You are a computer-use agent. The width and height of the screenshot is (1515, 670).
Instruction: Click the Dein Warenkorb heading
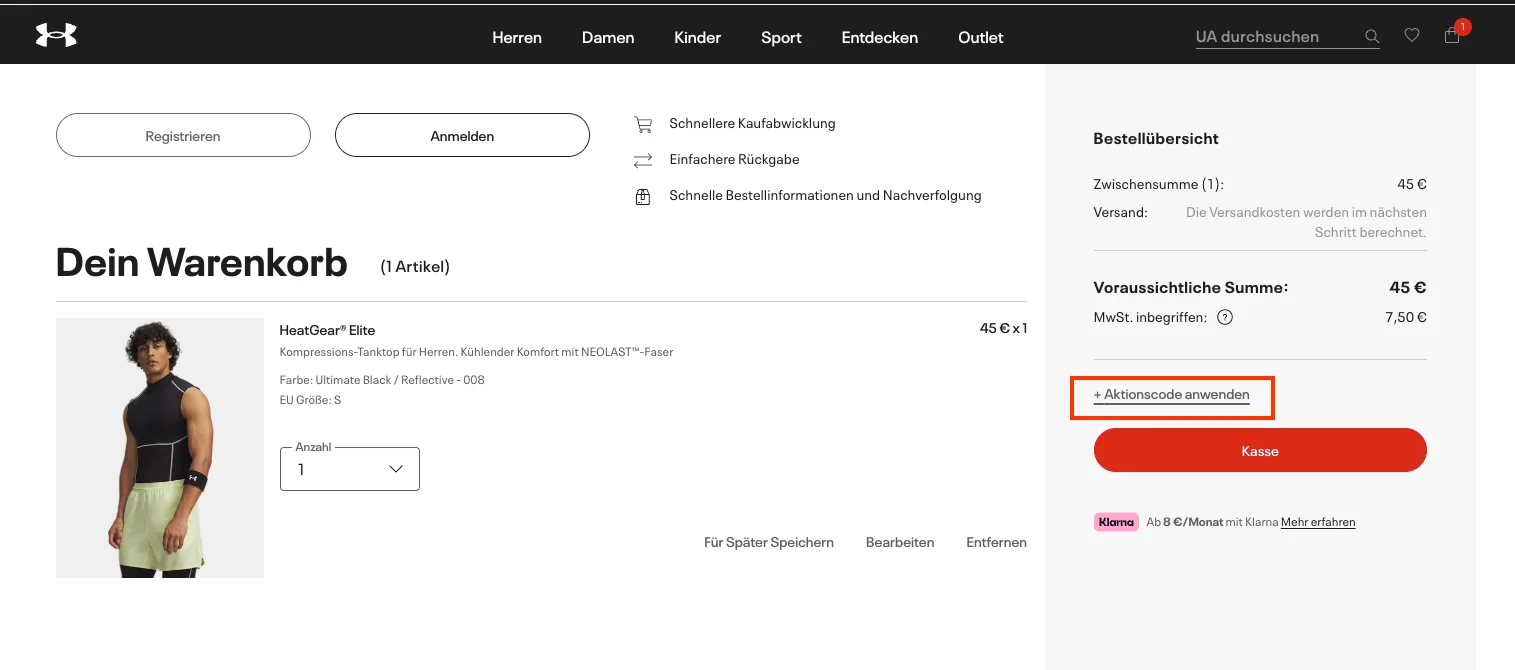[x=202, y=263]
